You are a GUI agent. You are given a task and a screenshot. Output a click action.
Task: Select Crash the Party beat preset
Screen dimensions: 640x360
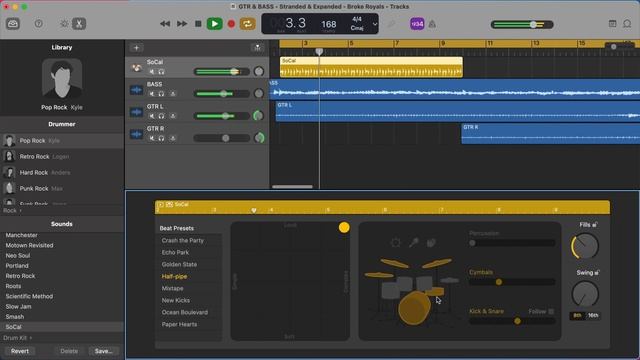pos(182,240)
